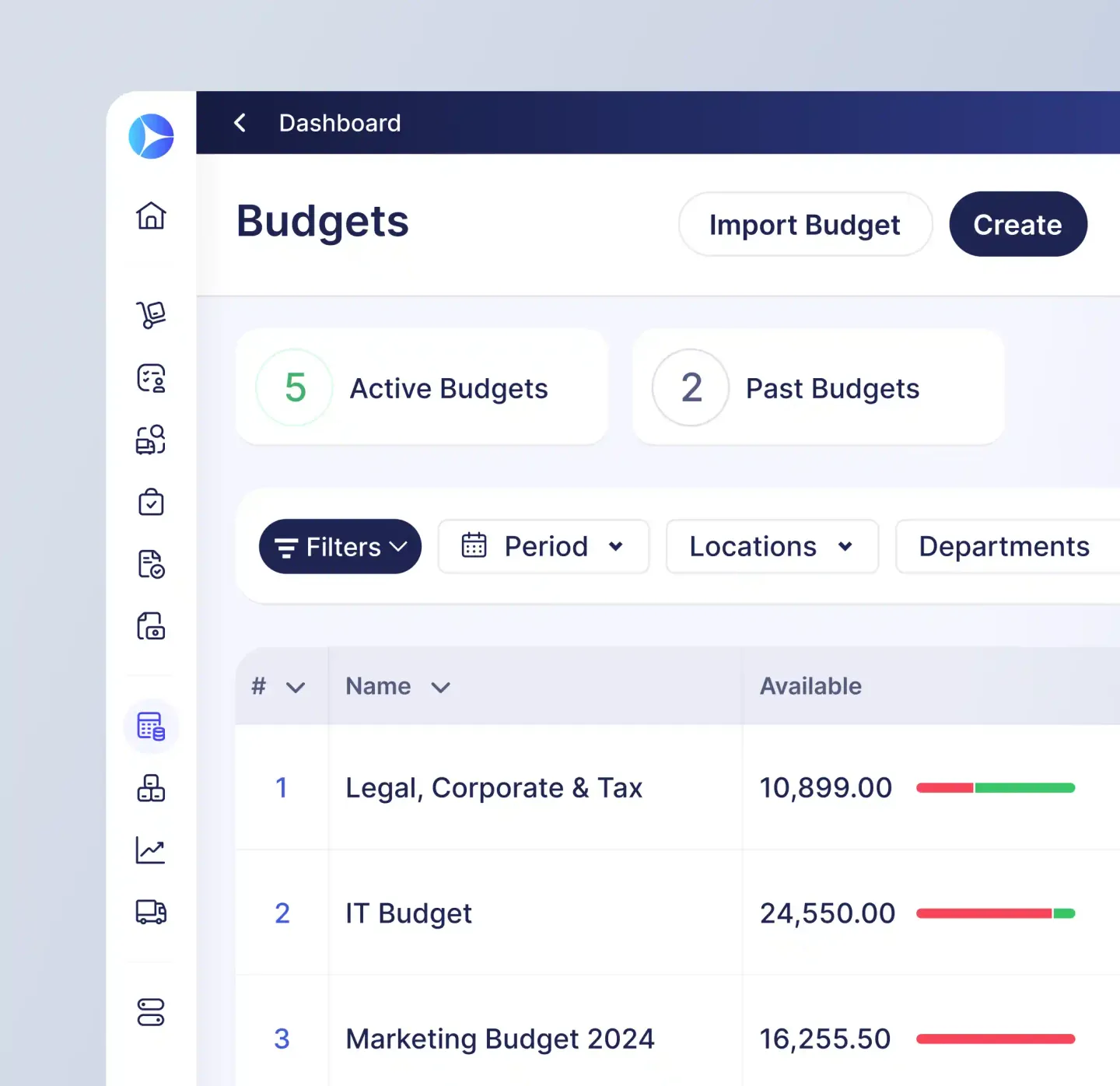Open the Departments filter
The height and width of the screenshot is (1086, 1120).
1004,547
